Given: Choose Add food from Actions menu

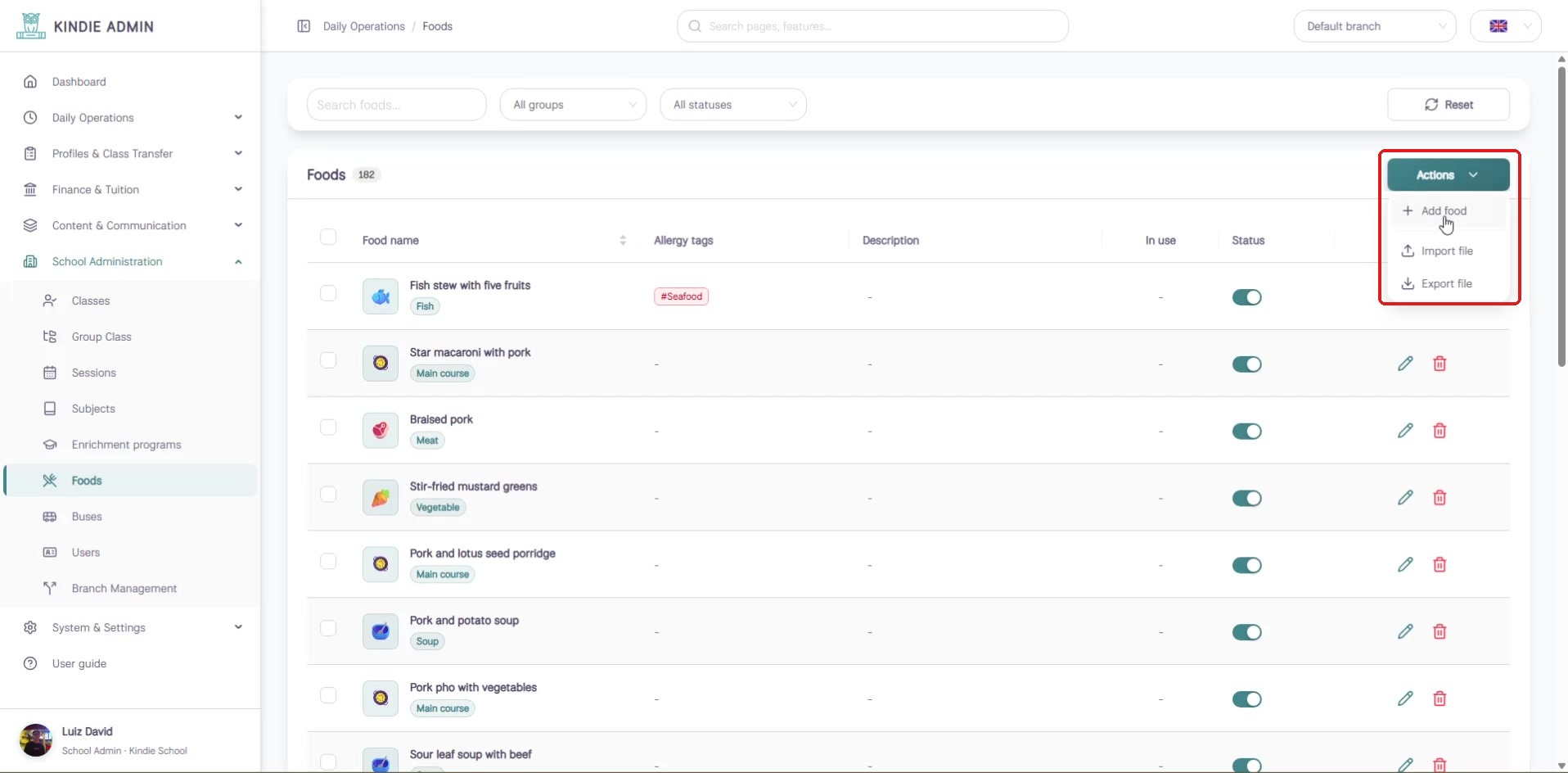Looking at the screenshot, I should coord(1448,211).
